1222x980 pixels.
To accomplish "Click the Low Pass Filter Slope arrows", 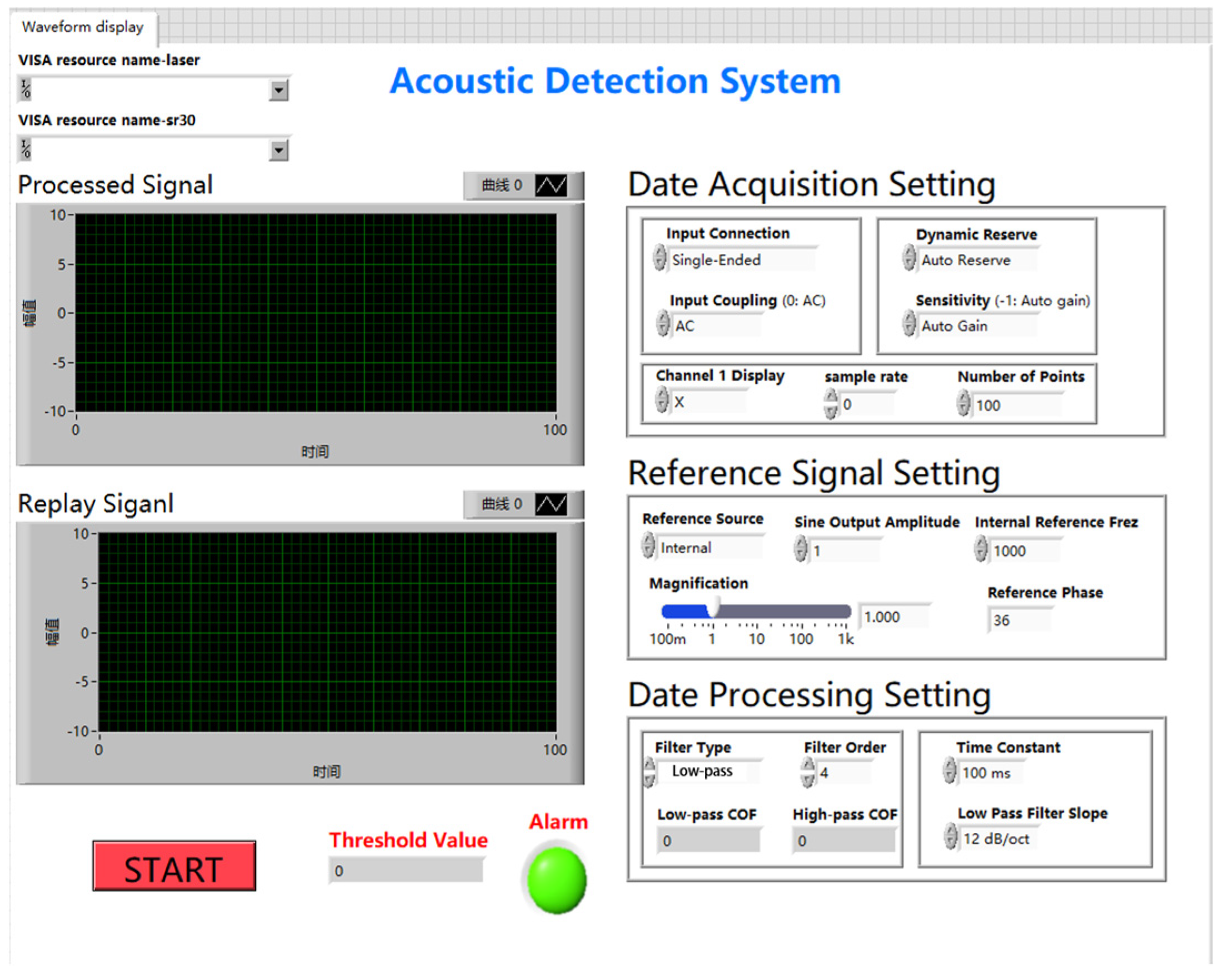I will pyautogui.click(x=950, y=837).
